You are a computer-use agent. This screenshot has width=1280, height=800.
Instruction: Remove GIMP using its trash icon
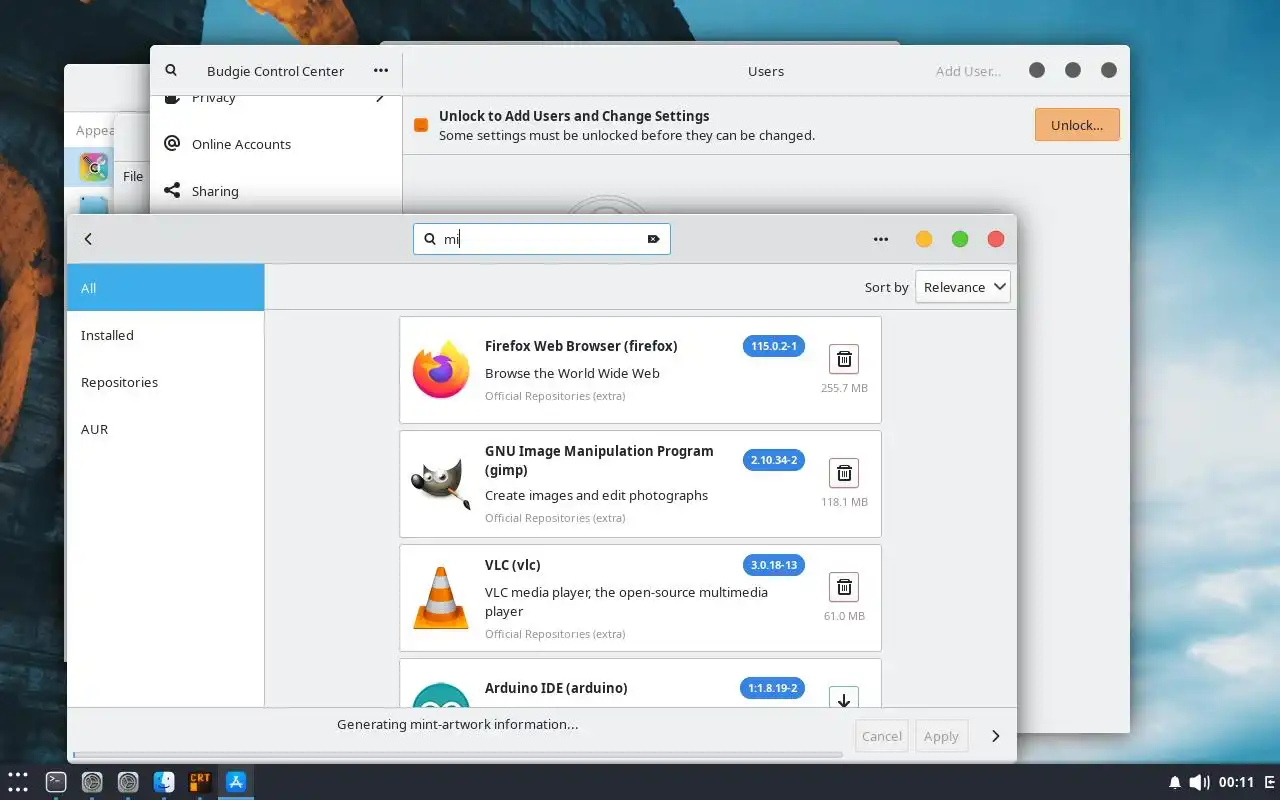click(x=844, y=473)
